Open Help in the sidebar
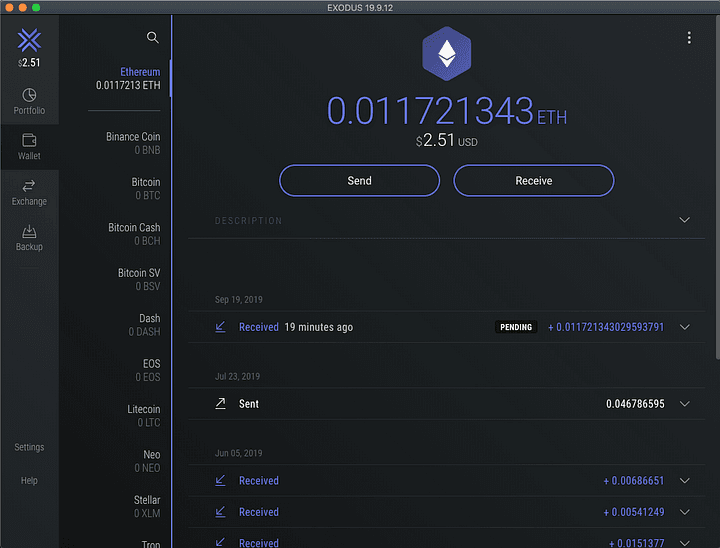Viewport: 720px width, 548px height. [x=29, y=480]
